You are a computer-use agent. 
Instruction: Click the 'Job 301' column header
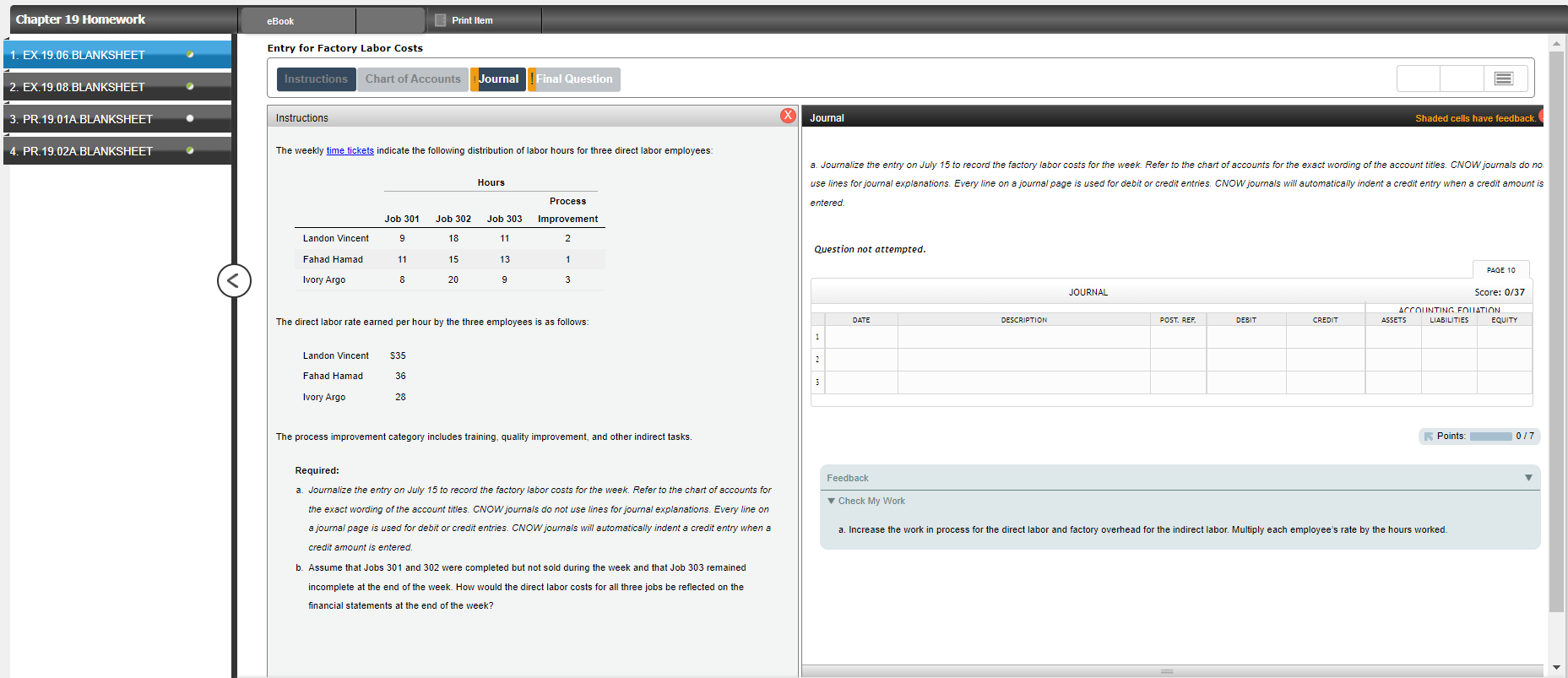pos(402,219)
